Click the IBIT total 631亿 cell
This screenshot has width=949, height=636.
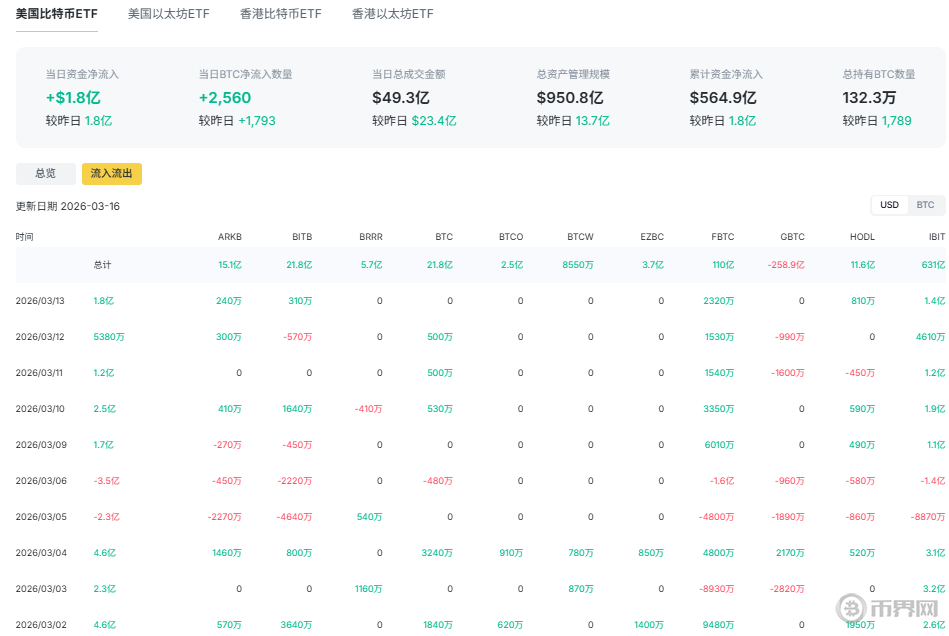pyautogui.click(x=933, y=265)
